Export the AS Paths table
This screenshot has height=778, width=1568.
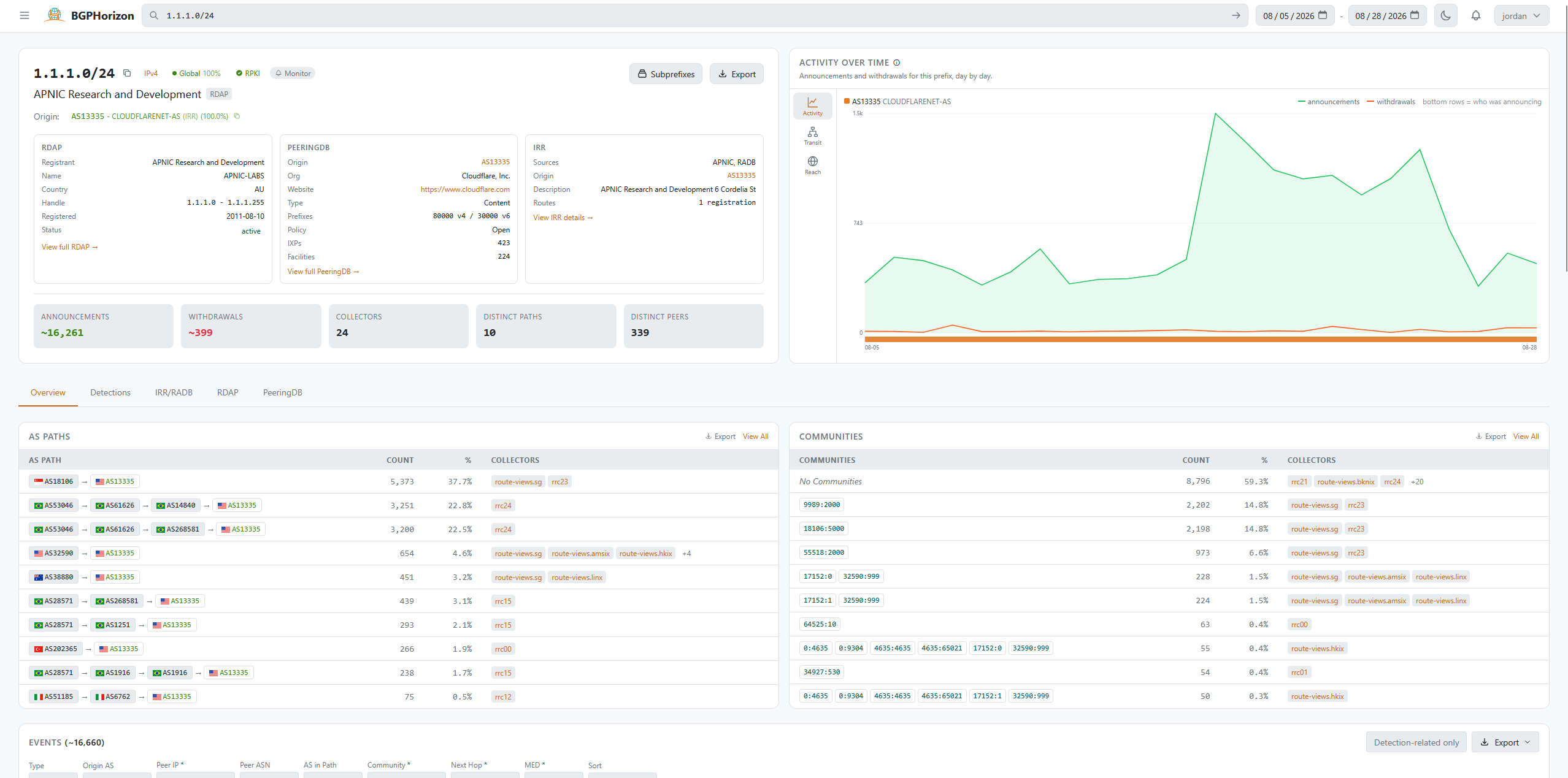pos(720,437)
